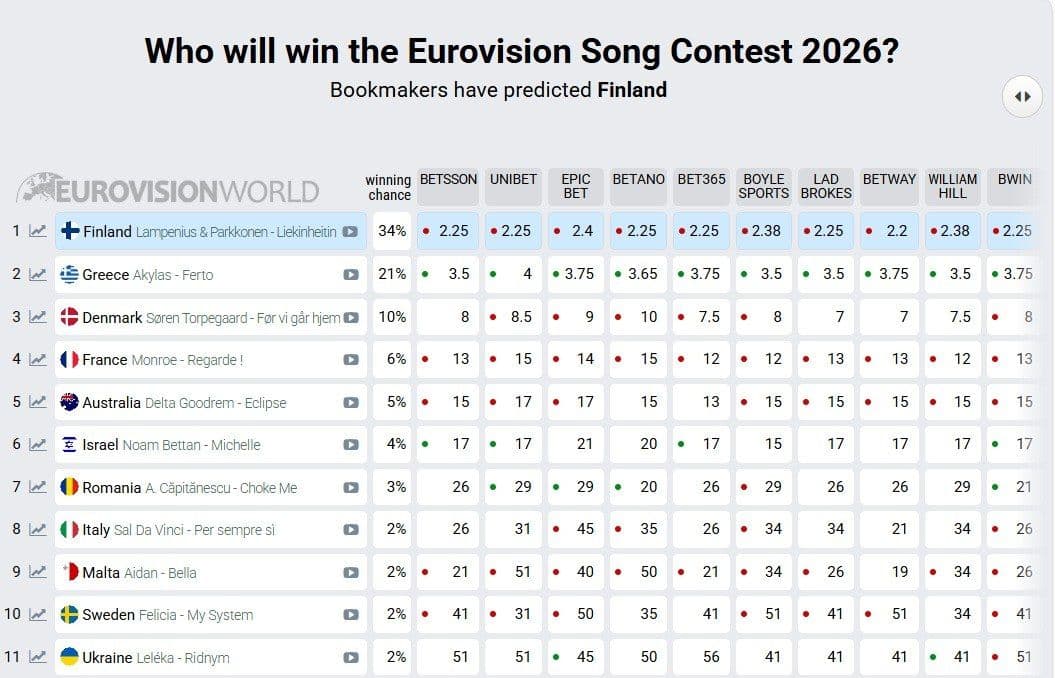Click Denmark's 10% winning chance cell

(392, 317)
